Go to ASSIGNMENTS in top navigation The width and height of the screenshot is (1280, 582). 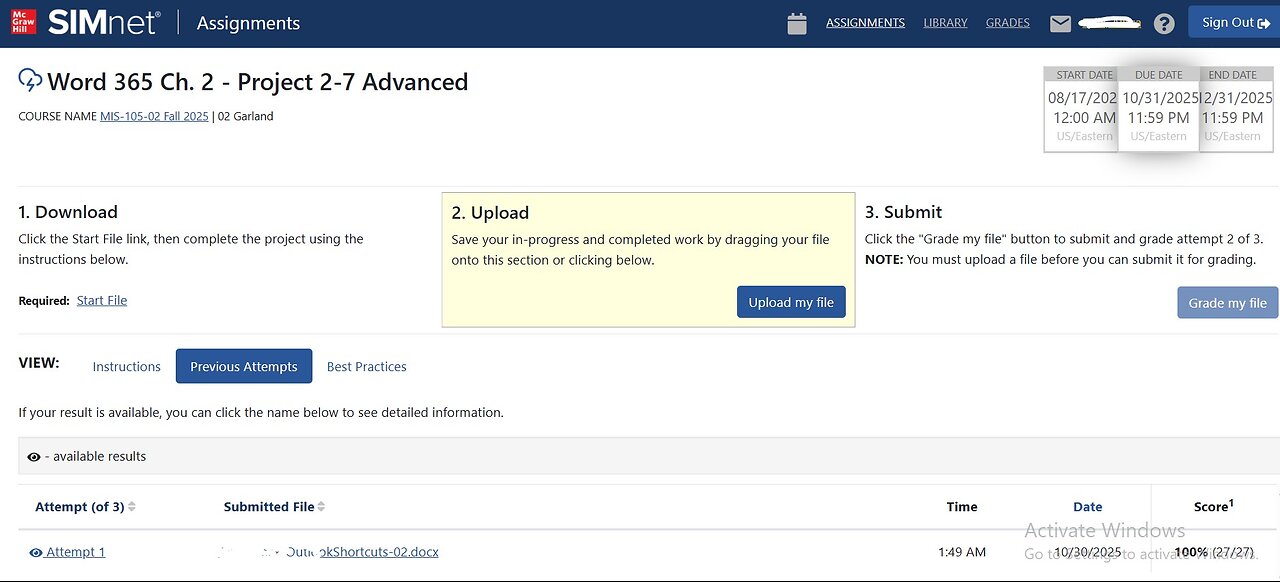coord(865,23)
